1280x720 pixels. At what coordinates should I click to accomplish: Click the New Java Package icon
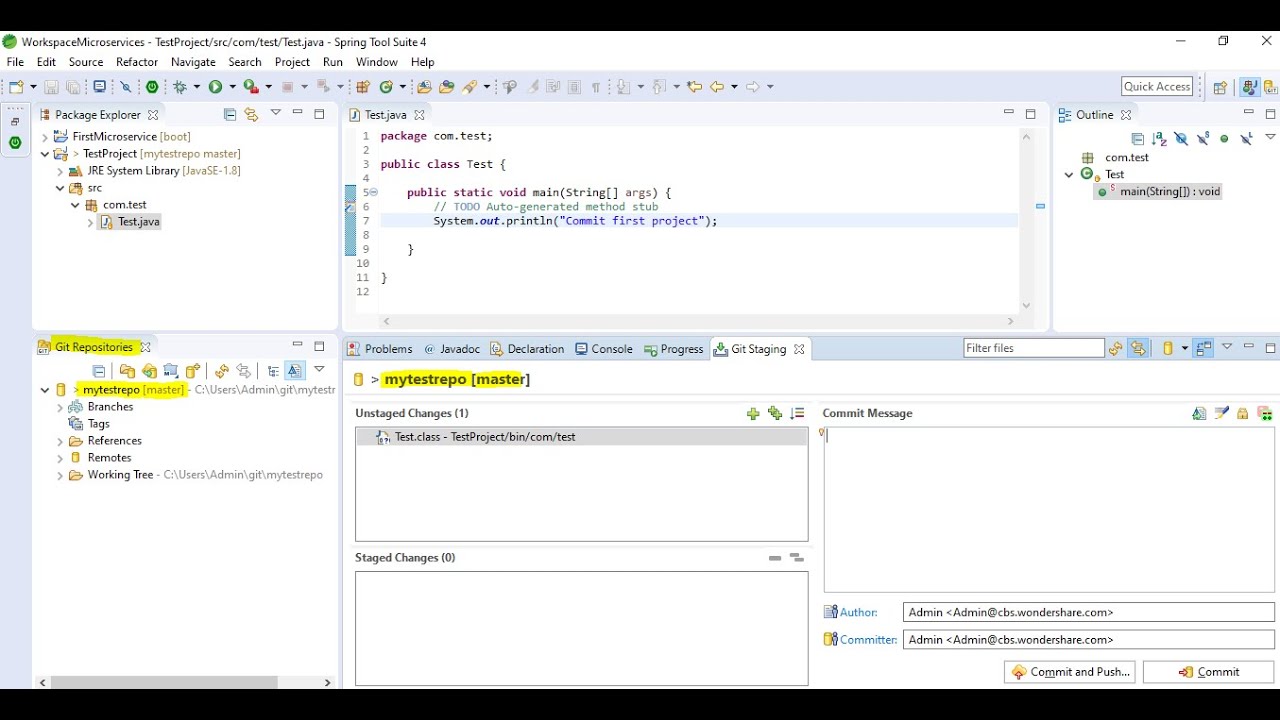pyautogui.click(x=362, y=87)
